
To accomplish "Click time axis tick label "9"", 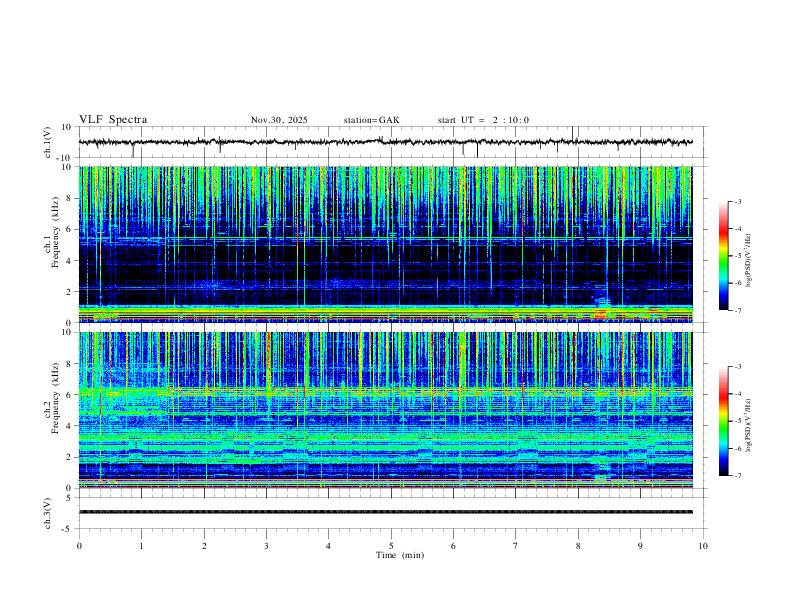I will (640, 546).
